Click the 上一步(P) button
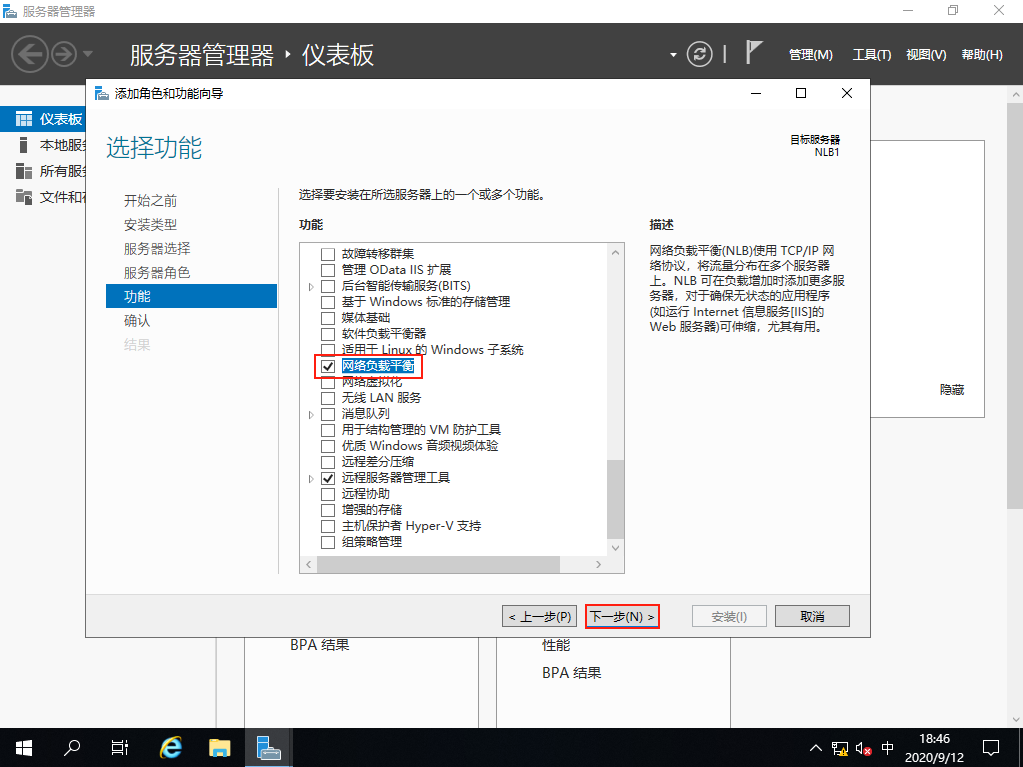Screen dimensions: 1023x767 tap(539, 616)
